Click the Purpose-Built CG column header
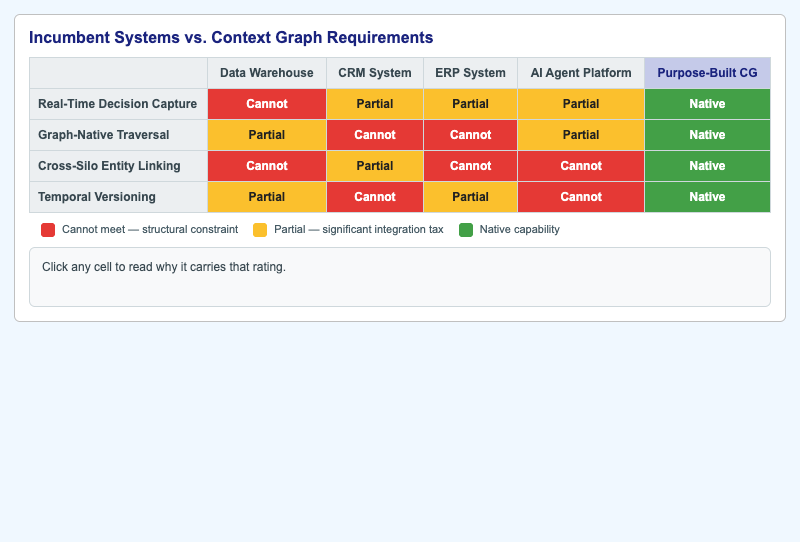The height and width of the screenshot is (542, 800). [x=707, y=73]
